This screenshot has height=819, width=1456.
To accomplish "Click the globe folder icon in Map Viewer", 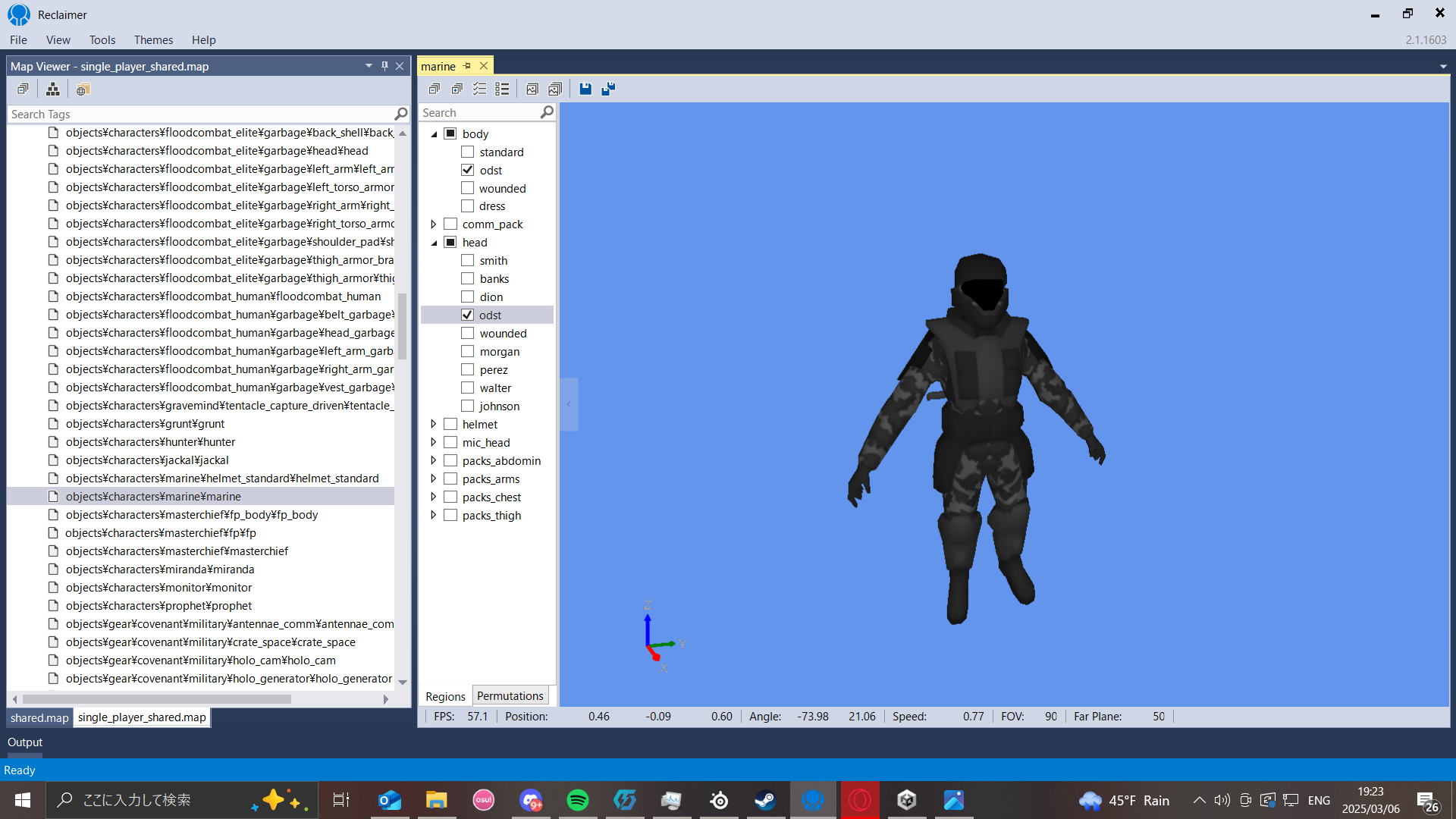I will pos(83,89).
